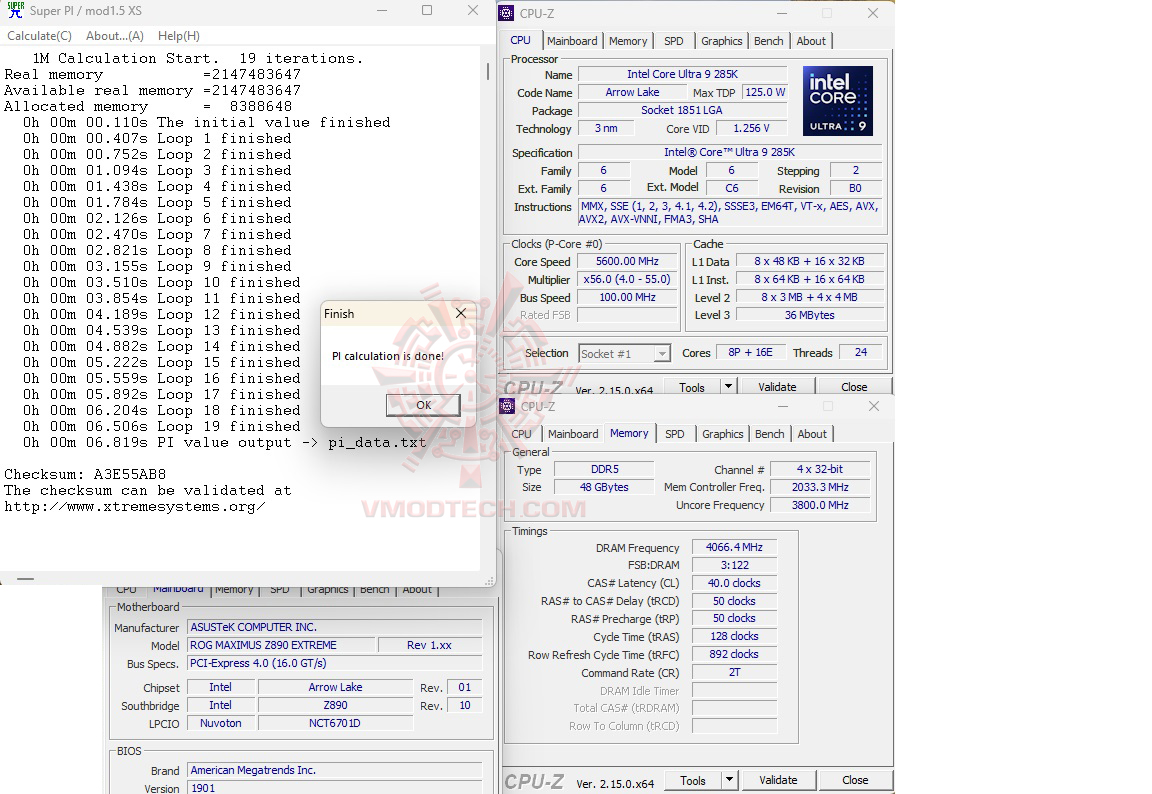
Task: Open Graphics tab in Memory CPU-Z window
Action: (722, 434)
